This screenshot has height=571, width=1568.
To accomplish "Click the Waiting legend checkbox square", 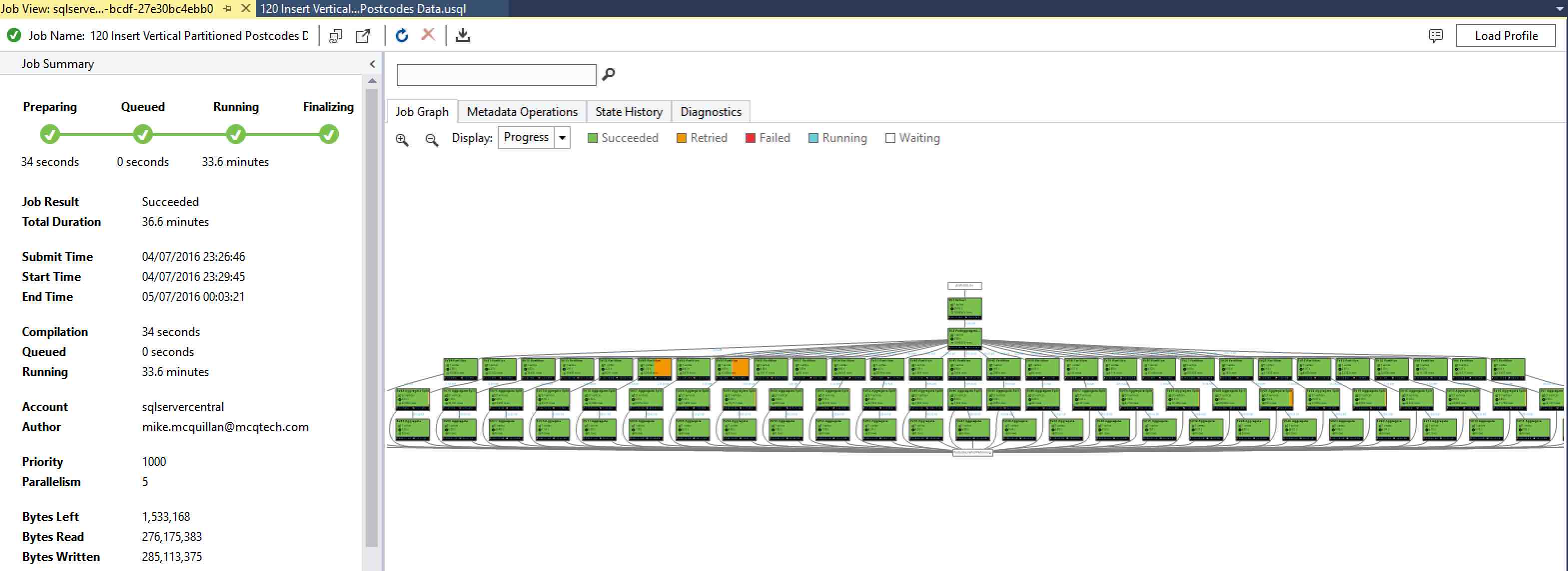I will click(890, 138).
